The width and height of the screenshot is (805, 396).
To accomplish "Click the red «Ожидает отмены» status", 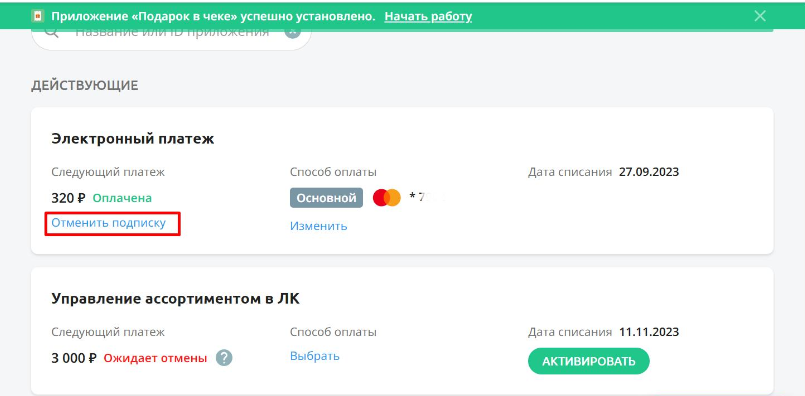I will click(x=156, y=358).
